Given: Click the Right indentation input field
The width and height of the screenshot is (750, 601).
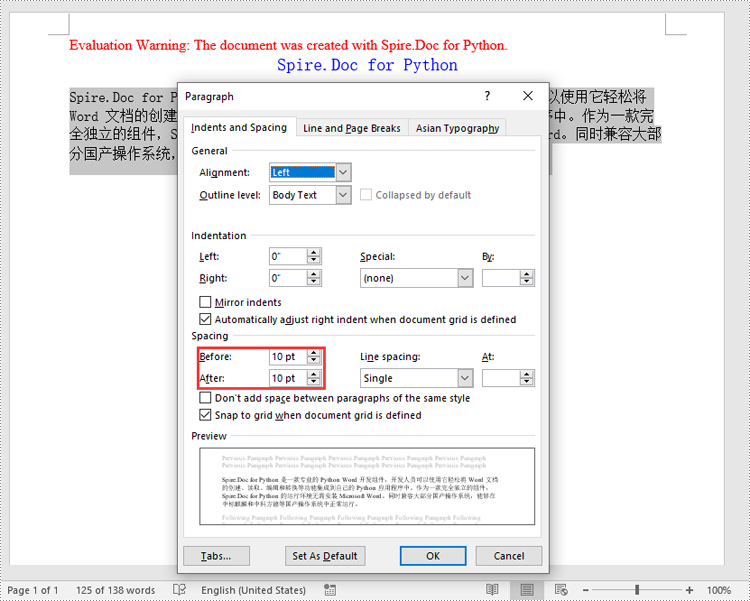Looking at the screenshot, I should point(288,278).
